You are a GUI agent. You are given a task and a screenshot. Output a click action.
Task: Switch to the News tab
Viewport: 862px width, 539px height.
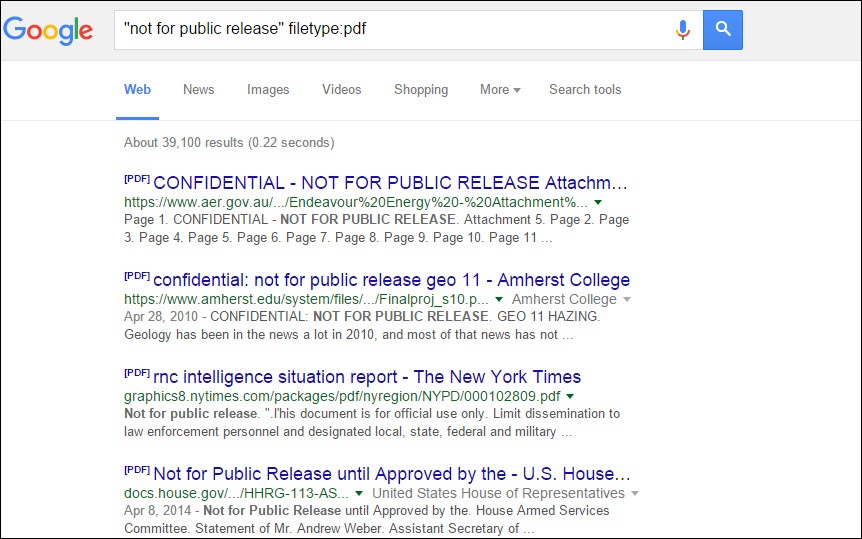pos(198,90)
